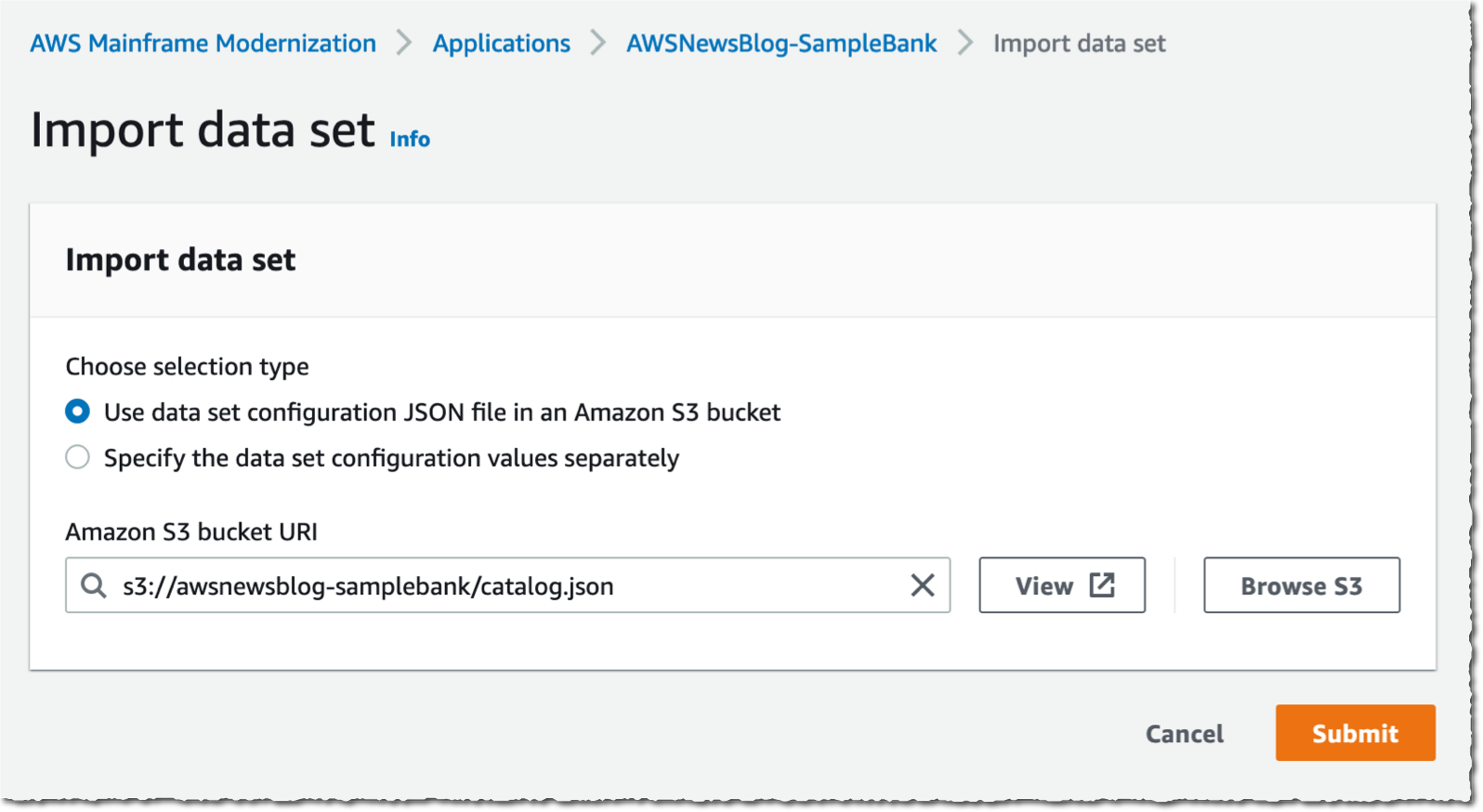Open the Applications breadcrumb link
Image resolution: width=1483 pixels, height=812 pixels.
pos(501,44)
